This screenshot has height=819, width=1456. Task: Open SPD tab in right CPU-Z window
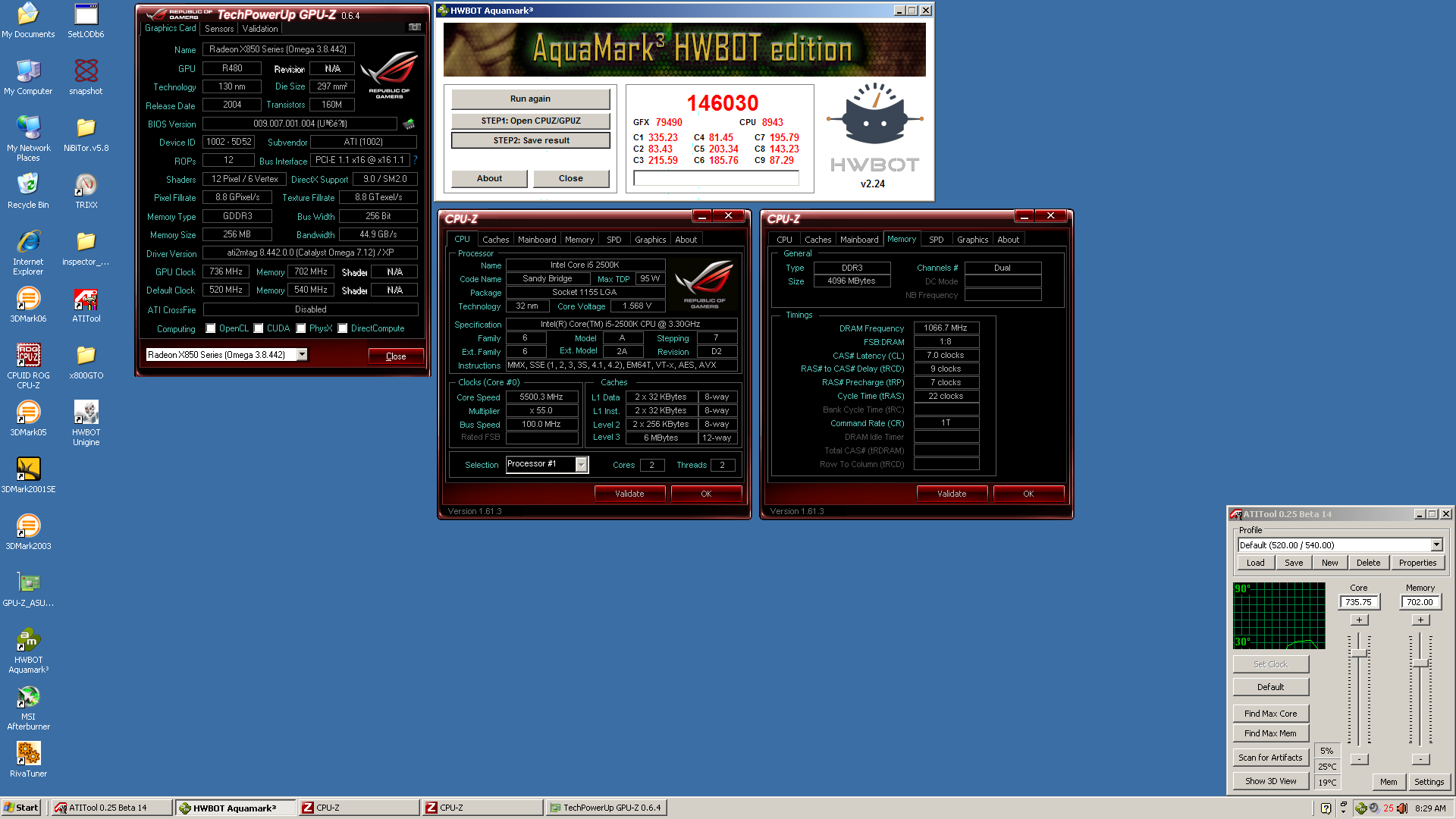(937, 240)
